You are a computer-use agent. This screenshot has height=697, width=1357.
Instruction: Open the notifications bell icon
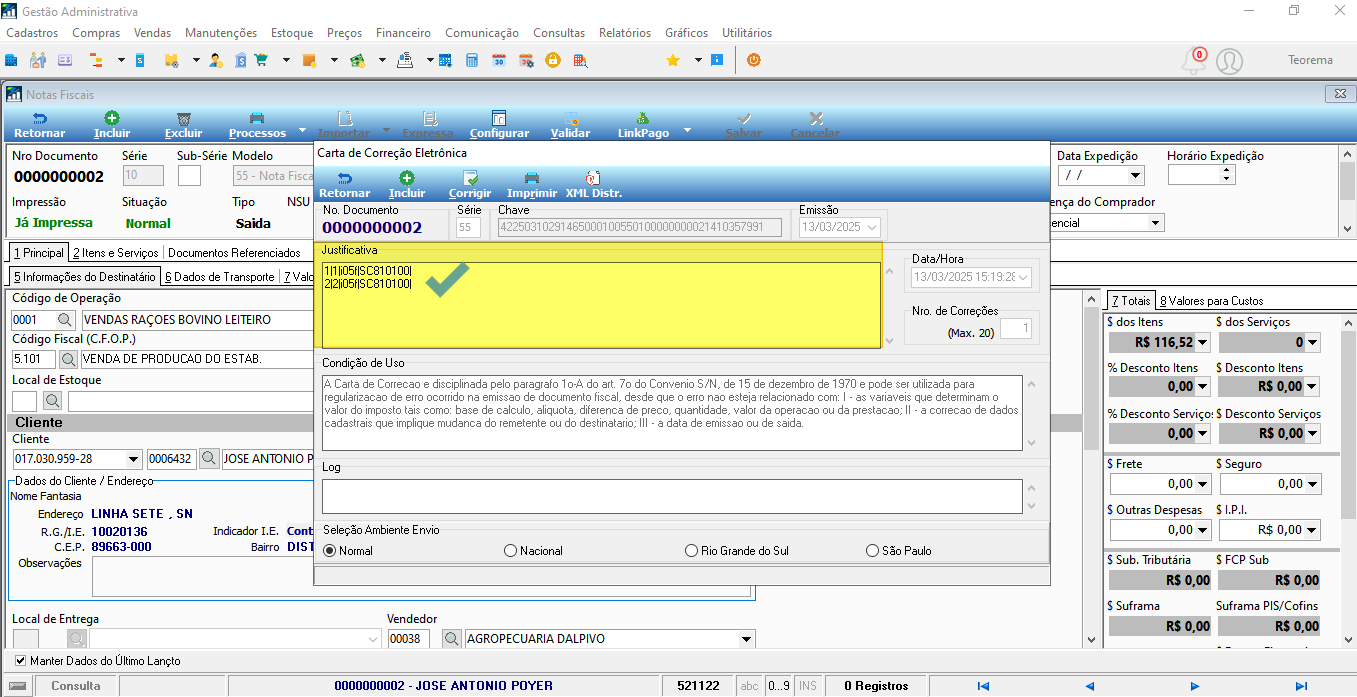(x=1194, y=60)
